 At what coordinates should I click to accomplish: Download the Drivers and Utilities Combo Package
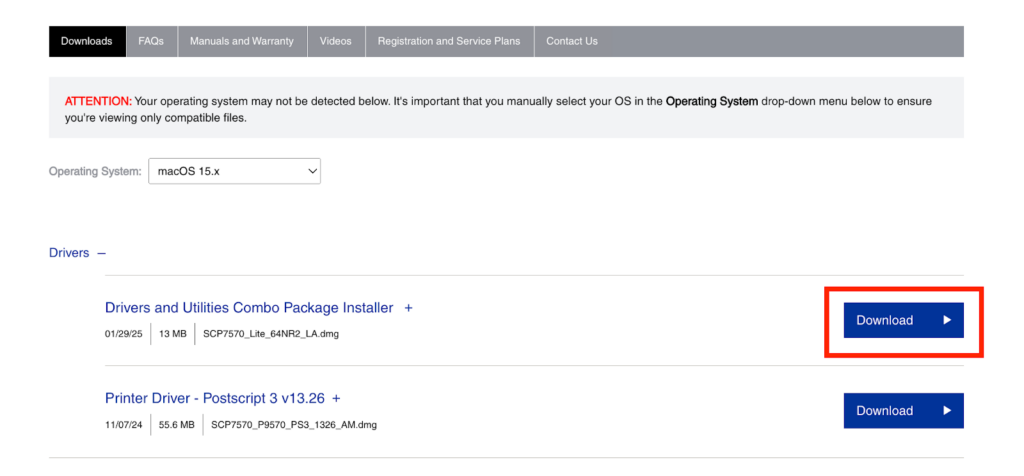coord(903,320)
